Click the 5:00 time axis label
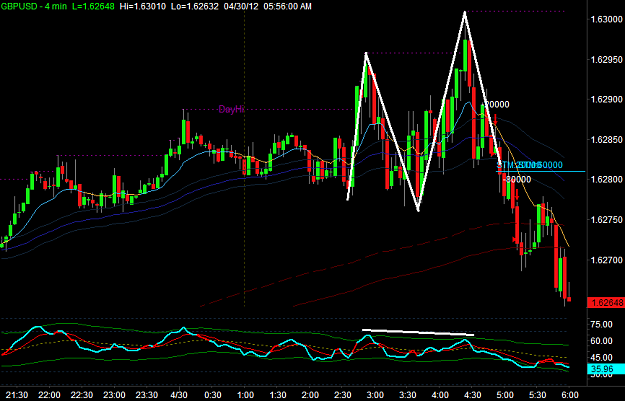Image resolution: width=625 pixels, height=401 pixels. [505, 395]
